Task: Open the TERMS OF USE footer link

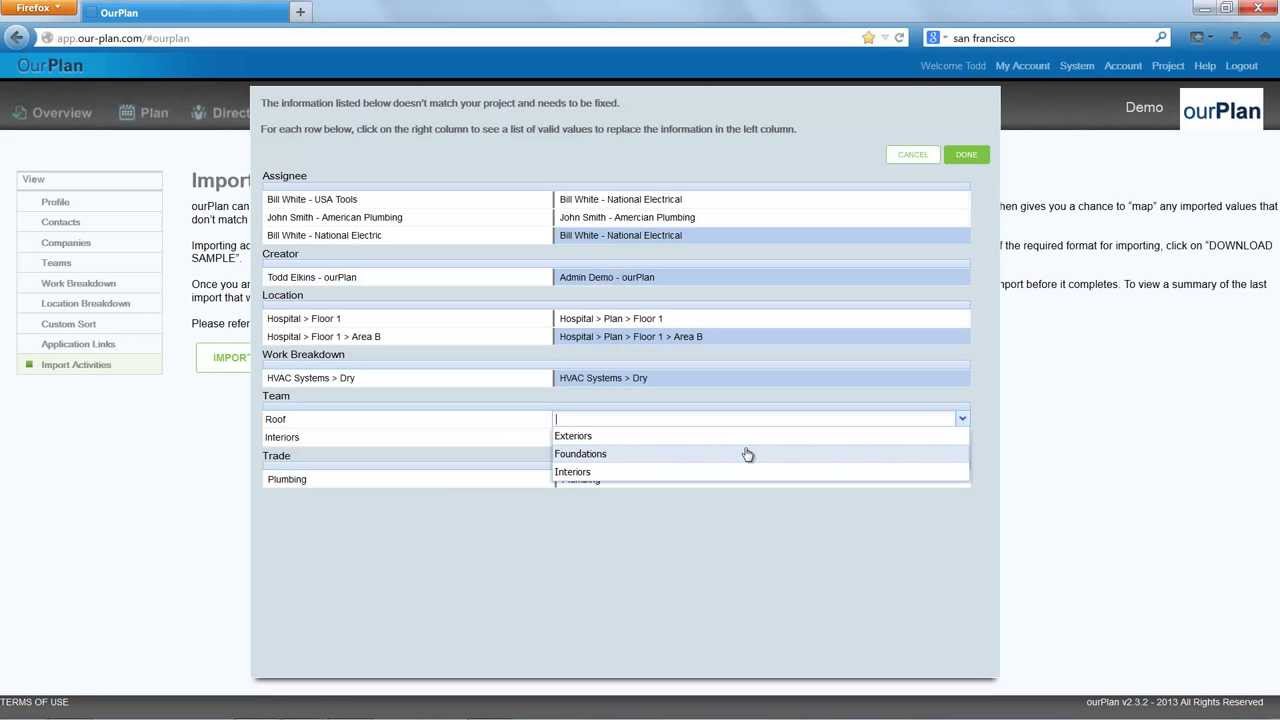Action: click(x=34, y=702)
